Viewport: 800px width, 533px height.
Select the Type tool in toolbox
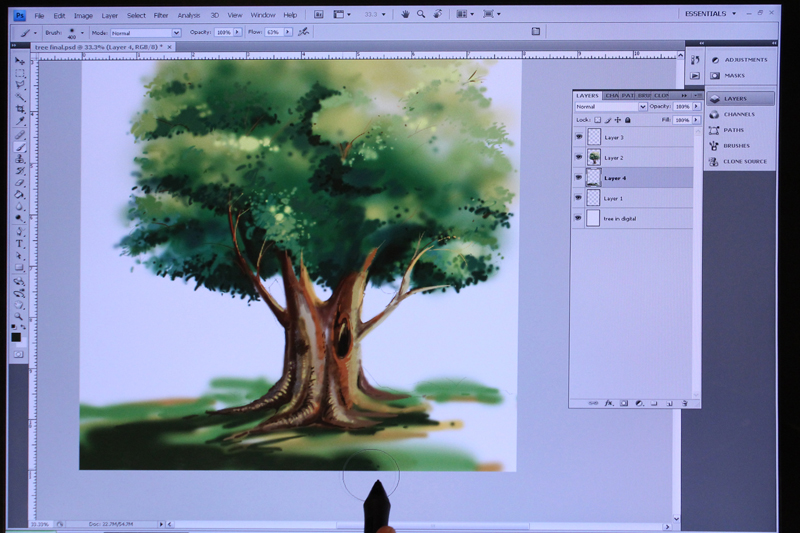19,243
